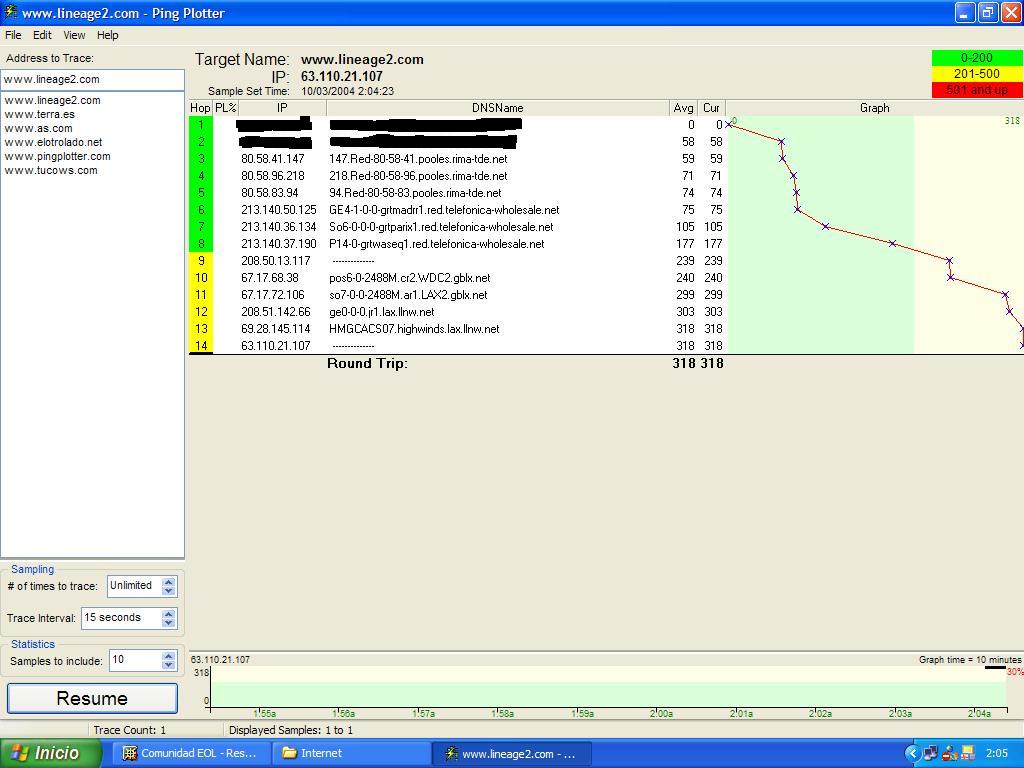1024x768 pixels.
Task: Click the timeline graph at 2:00a
Action: pyautogui.click(x=661, y=713)
